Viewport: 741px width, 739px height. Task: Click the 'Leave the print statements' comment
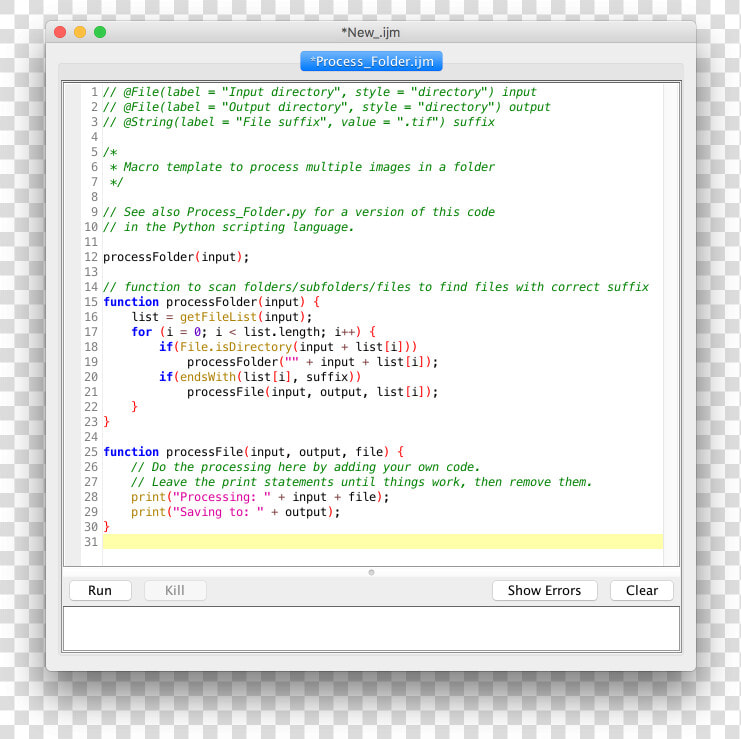click(362, 482)
